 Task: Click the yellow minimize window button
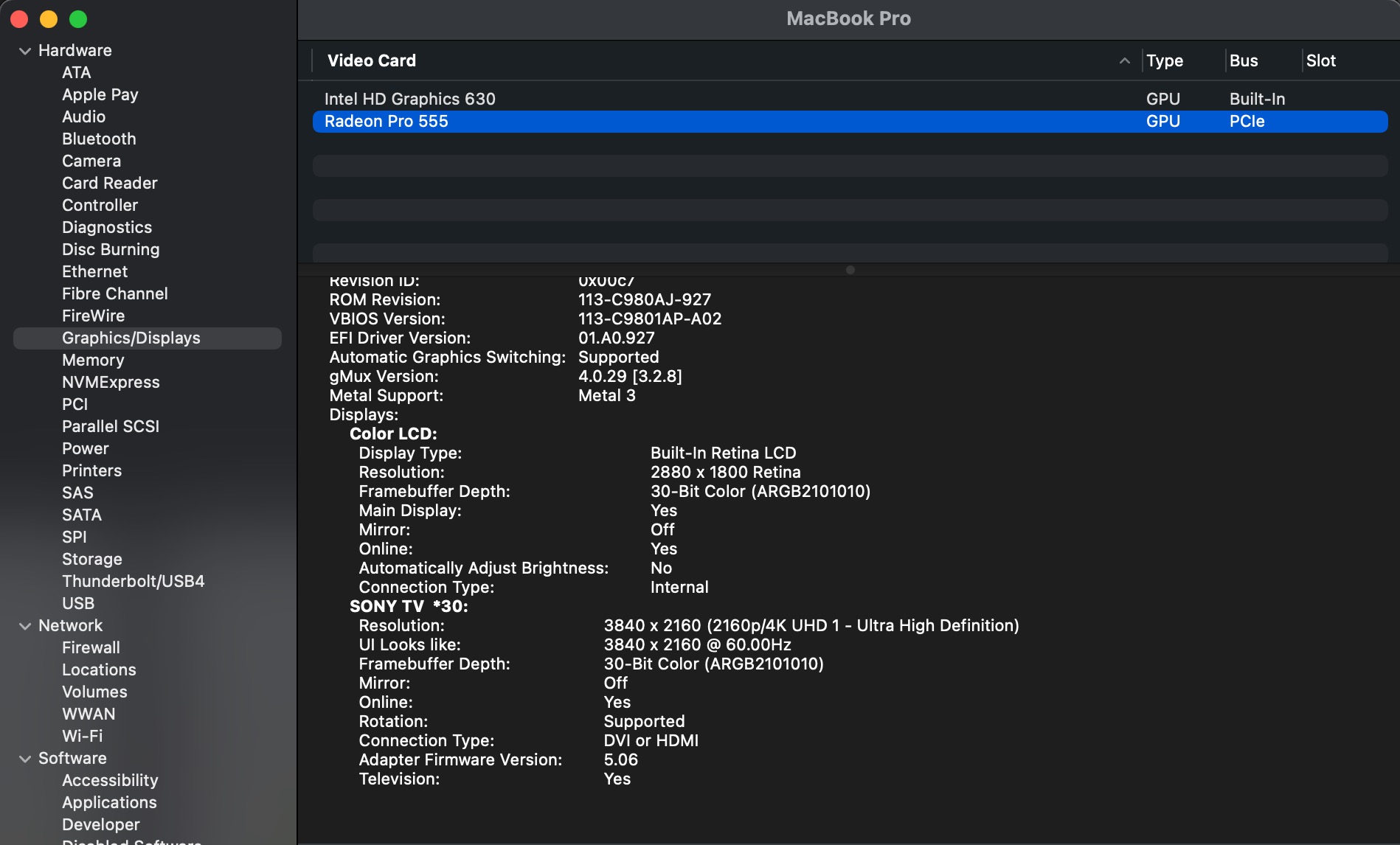coord(49,19)
